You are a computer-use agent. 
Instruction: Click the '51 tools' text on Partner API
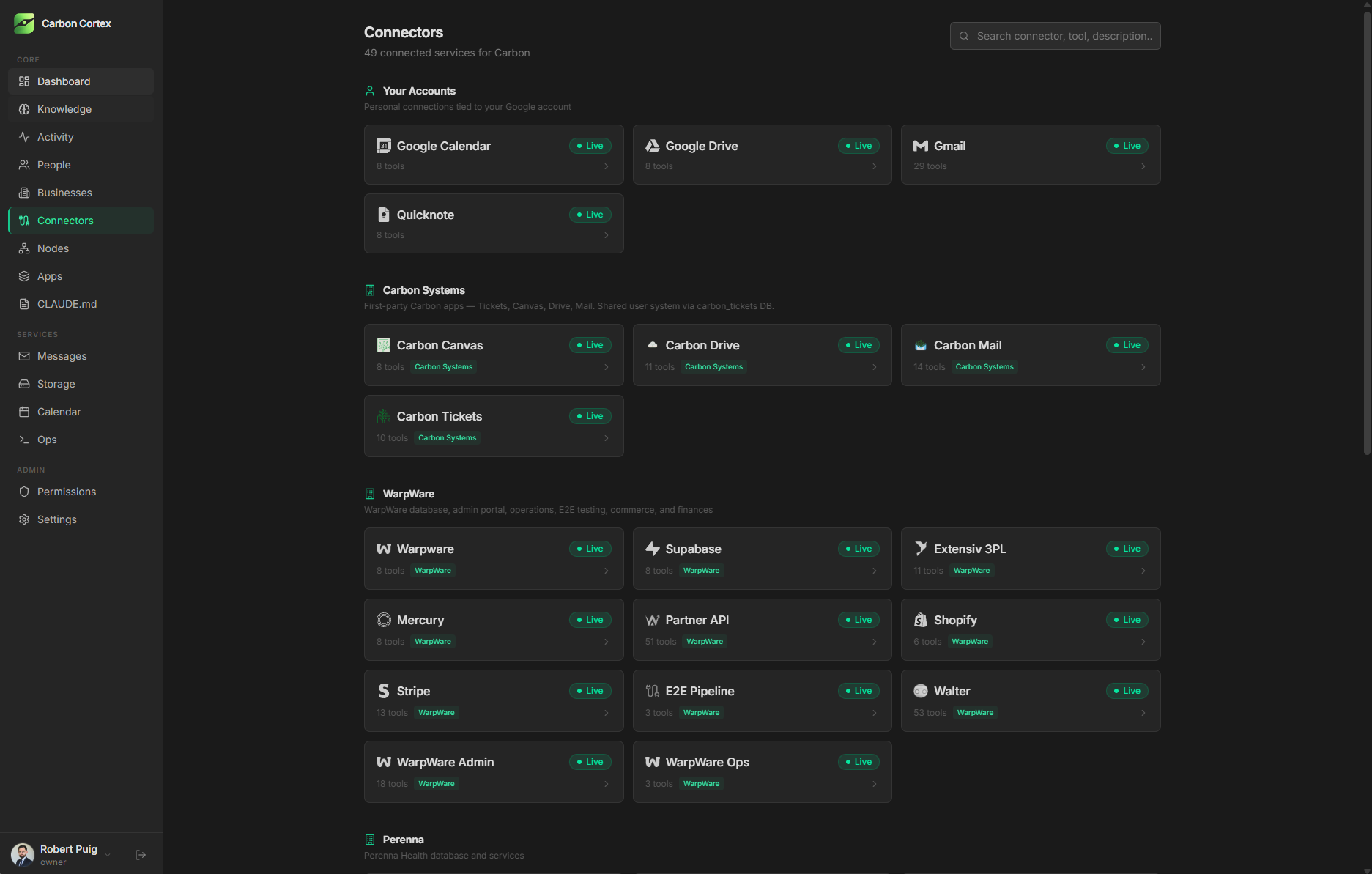pos(661,642)
